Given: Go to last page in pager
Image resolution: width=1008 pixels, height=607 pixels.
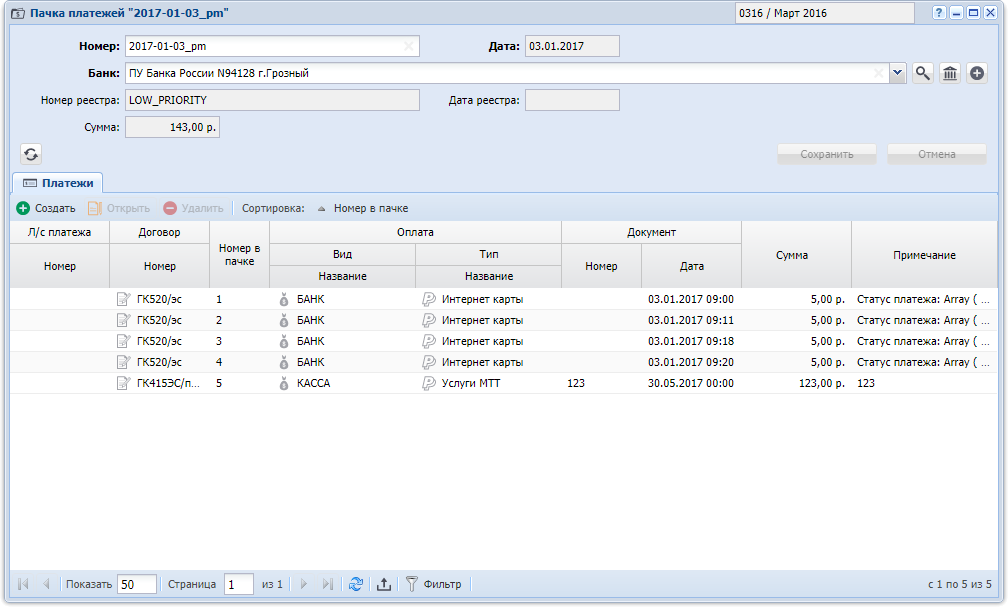Looking at the screenshot, I should click(327, 584).
